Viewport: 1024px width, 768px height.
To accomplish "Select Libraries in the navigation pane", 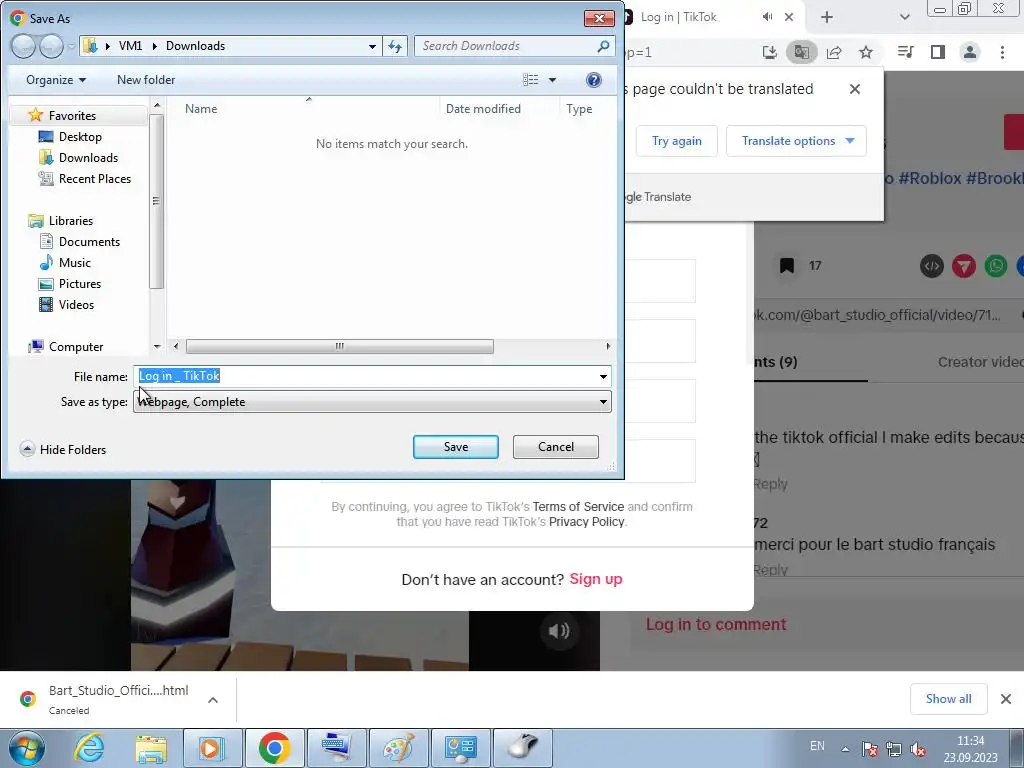I will click(x=71, y=221).
